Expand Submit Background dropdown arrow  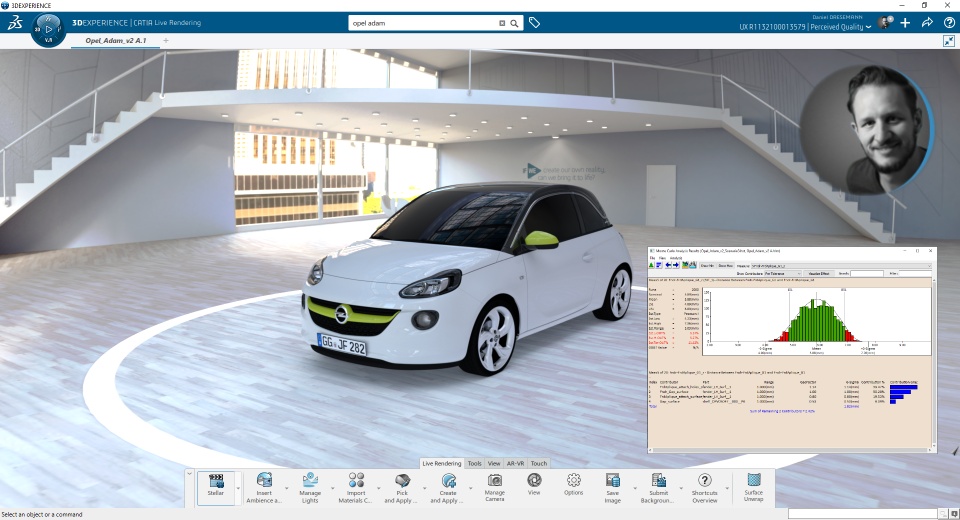(x=681, y=488)
